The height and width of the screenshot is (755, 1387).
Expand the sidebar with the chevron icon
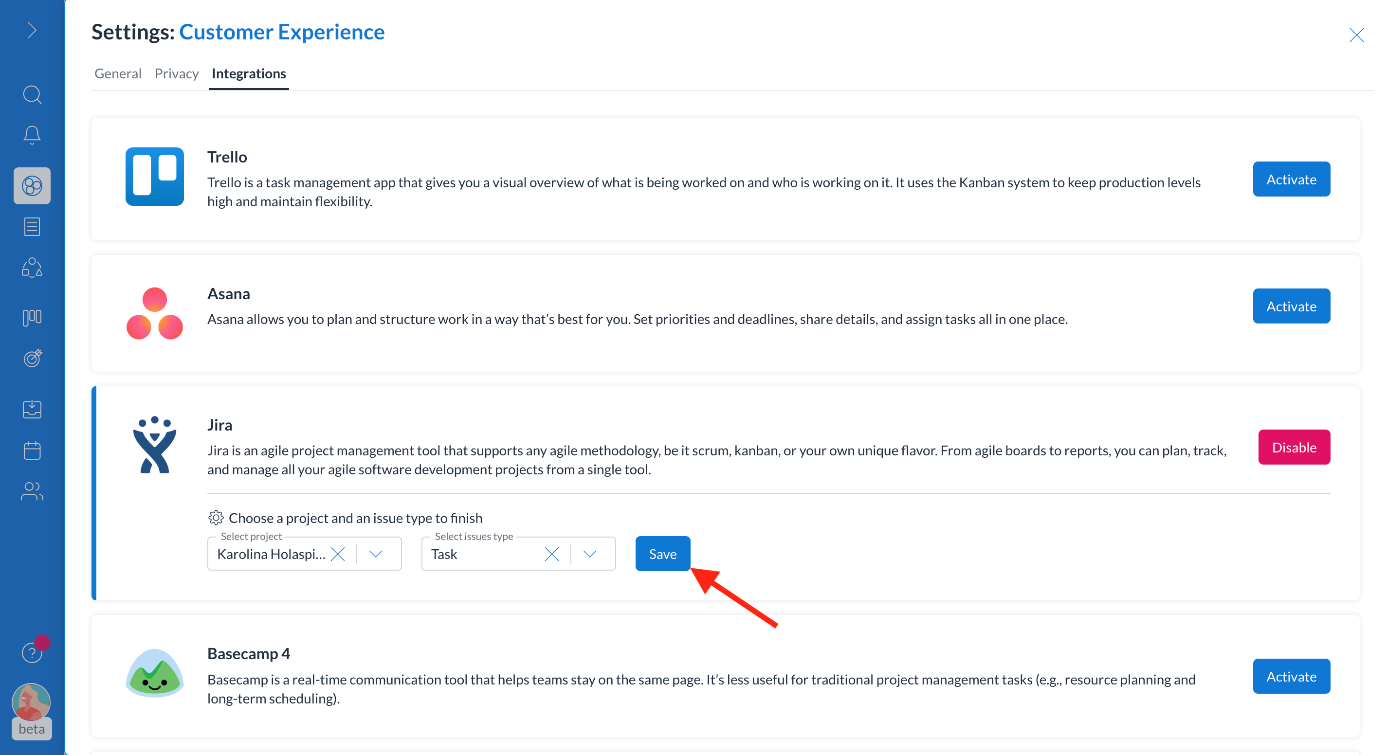pos(32,30)
